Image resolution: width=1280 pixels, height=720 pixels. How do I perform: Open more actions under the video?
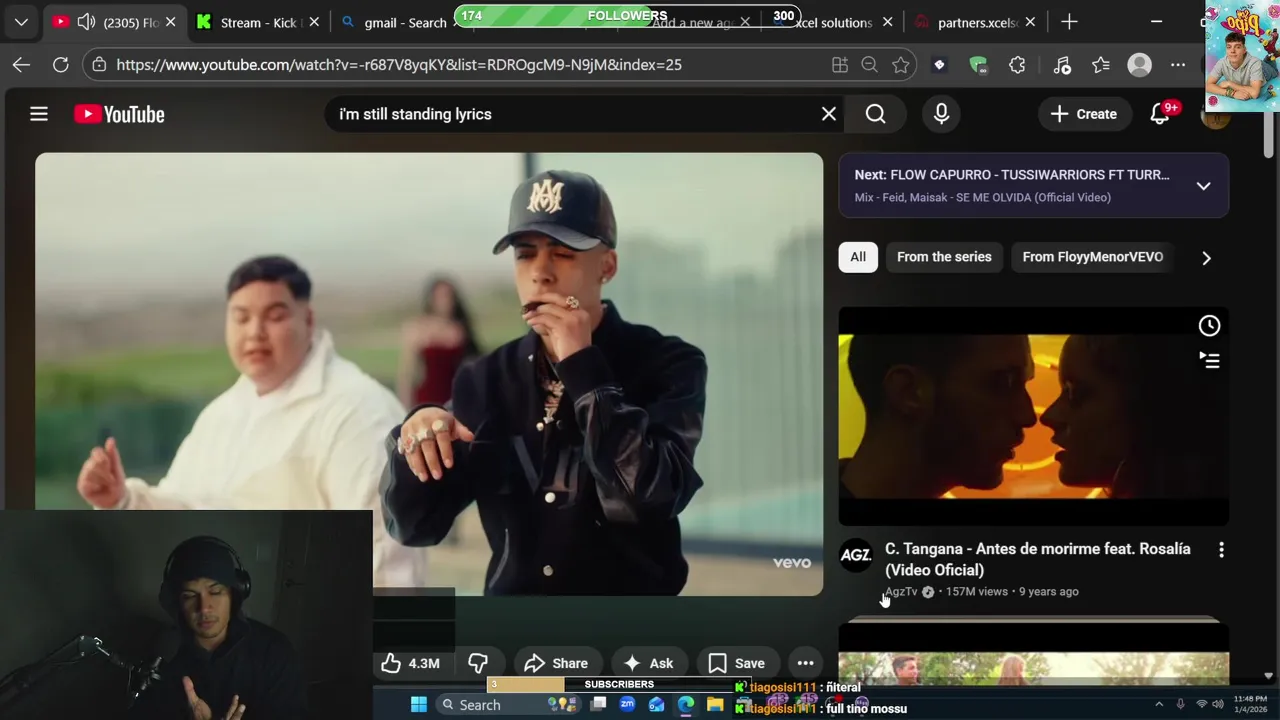point(805,663)
